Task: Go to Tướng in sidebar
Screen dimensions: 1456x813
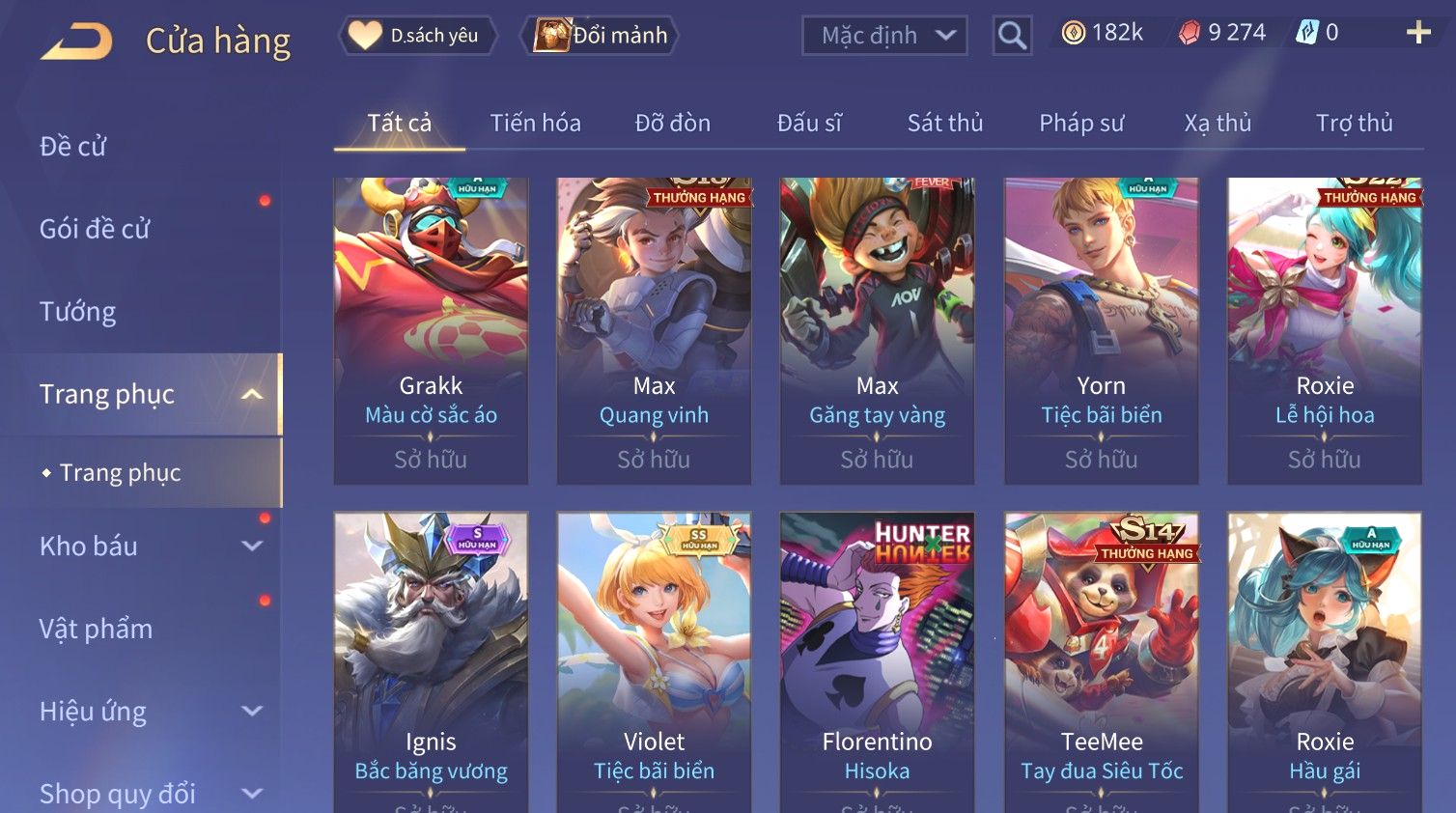Action: pos(77,312)
